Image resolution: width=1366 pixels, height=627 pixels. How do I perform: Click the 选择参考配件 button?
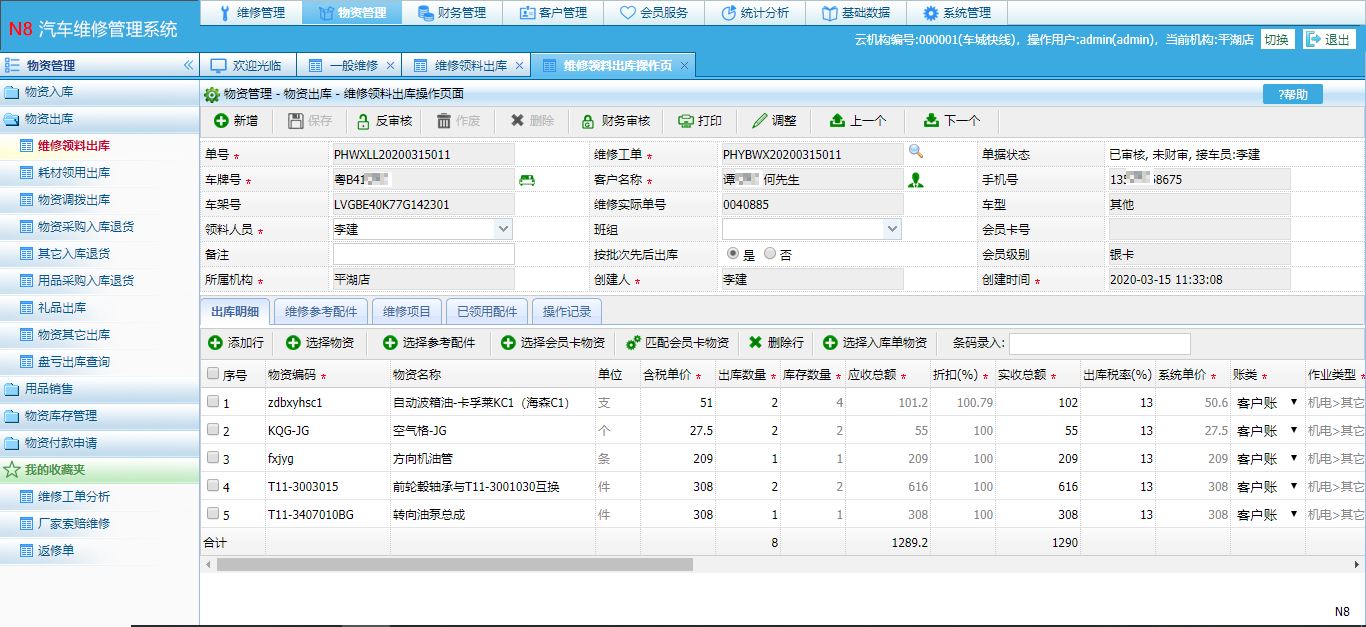(x=430, y=343)
